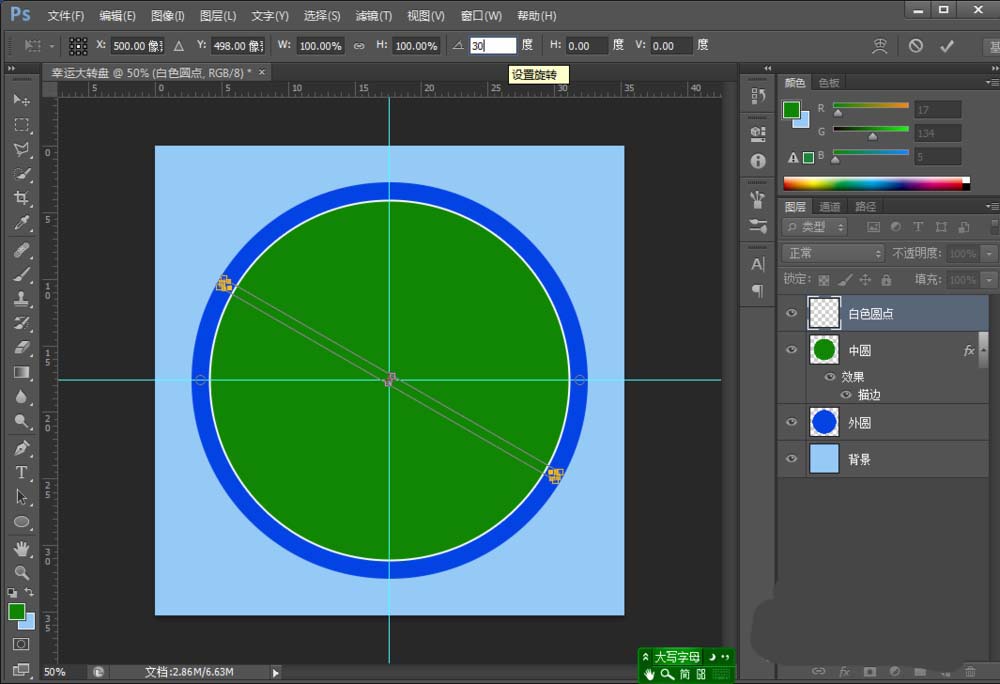Click the color spectrum bar

[x=875, y=183]
